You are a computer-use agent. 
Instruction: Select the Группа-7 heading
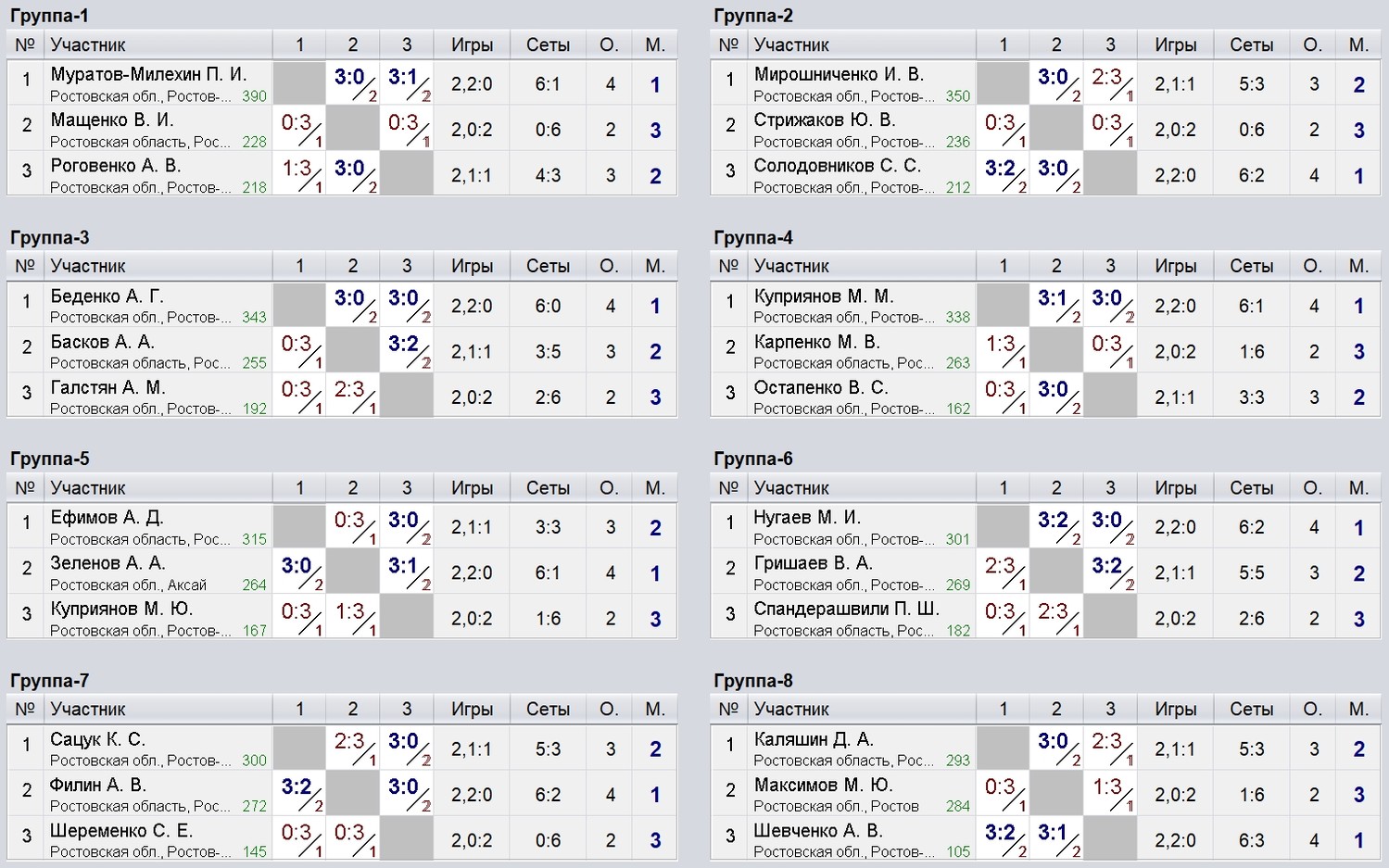(50, 681)
